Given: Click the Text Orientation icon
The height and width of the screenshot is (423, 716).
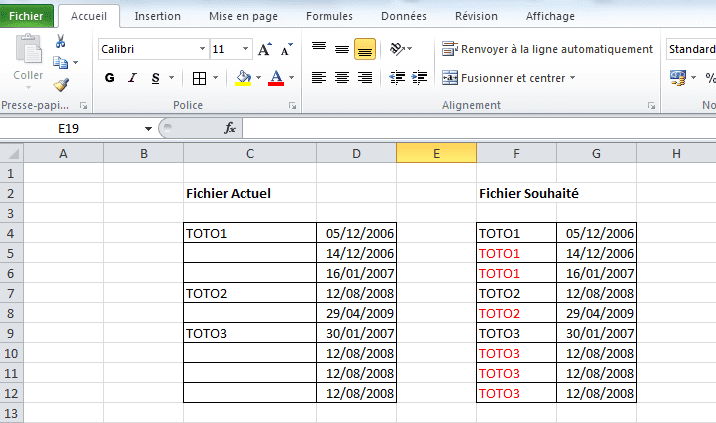Looking at the screenshot, I should (397, 49).
